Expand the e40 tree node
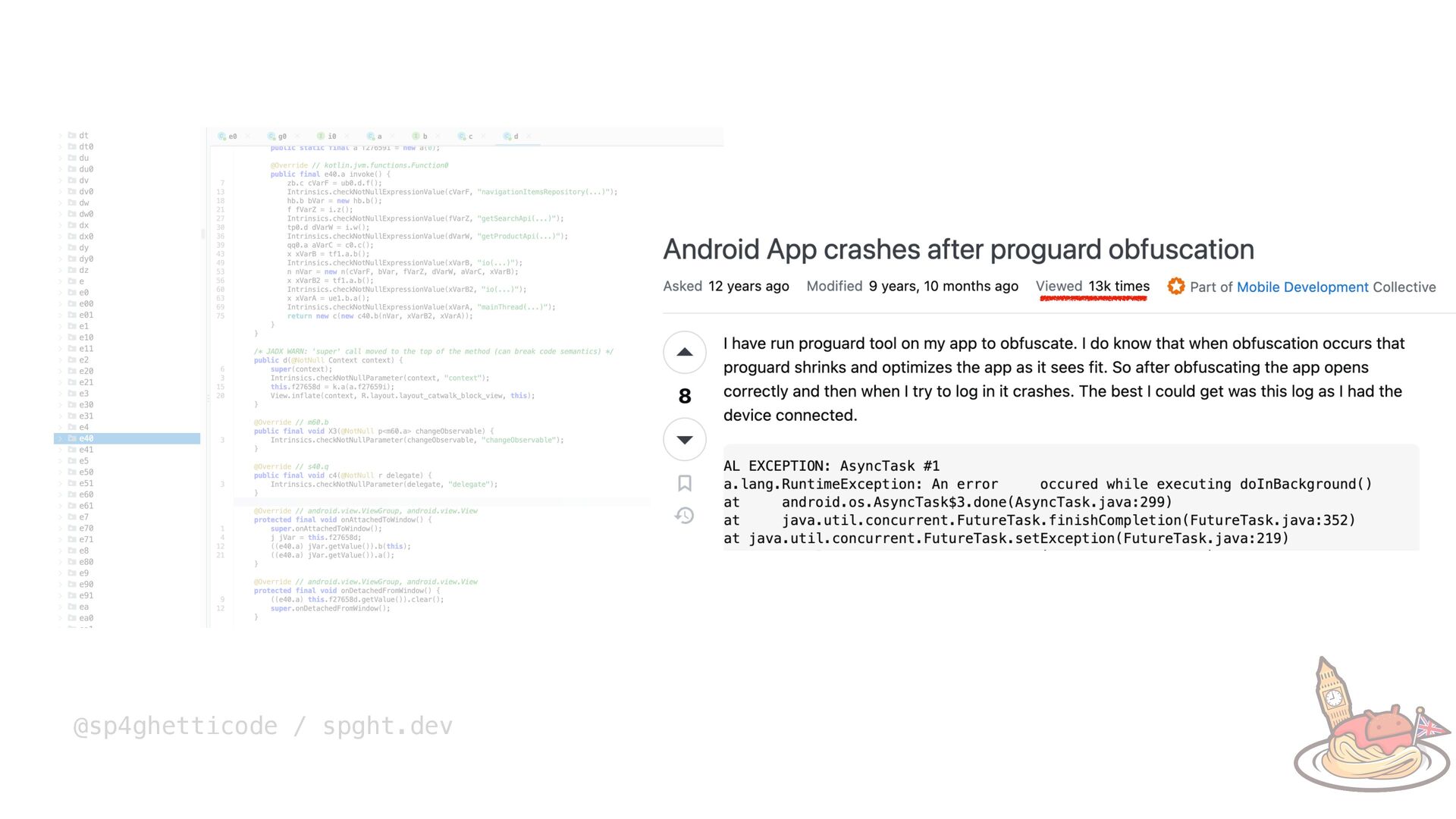This screenshot has width=1456, height=819. point(60,438)
